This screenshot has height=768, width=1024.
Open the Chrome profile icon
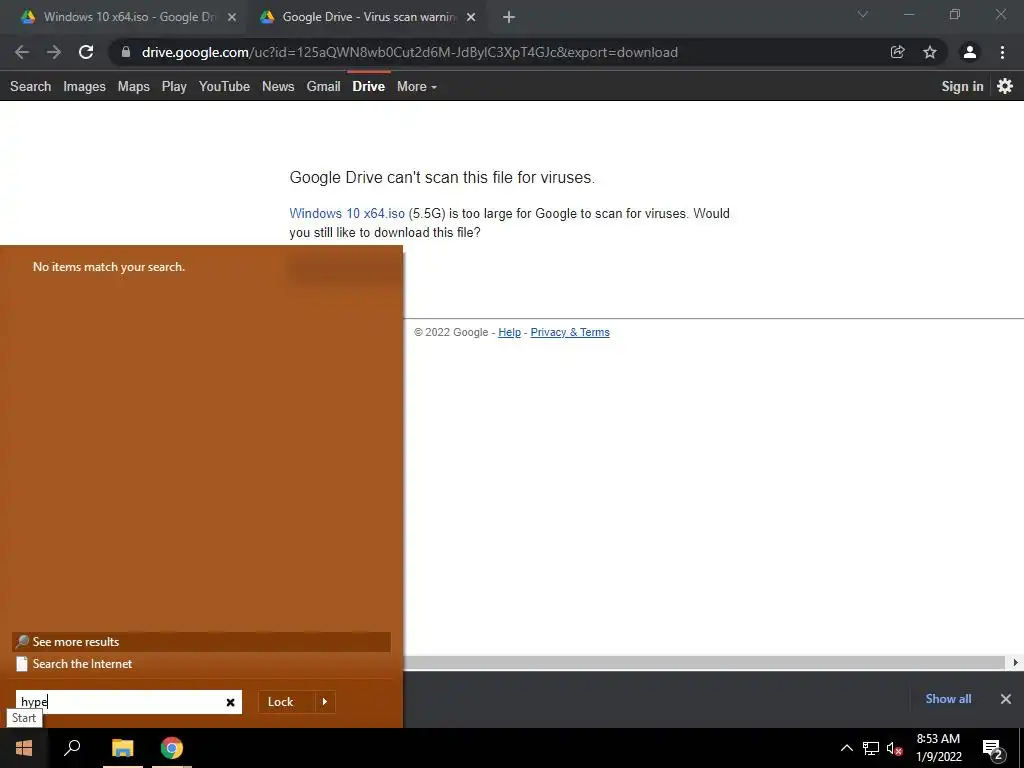coord(970,52)
